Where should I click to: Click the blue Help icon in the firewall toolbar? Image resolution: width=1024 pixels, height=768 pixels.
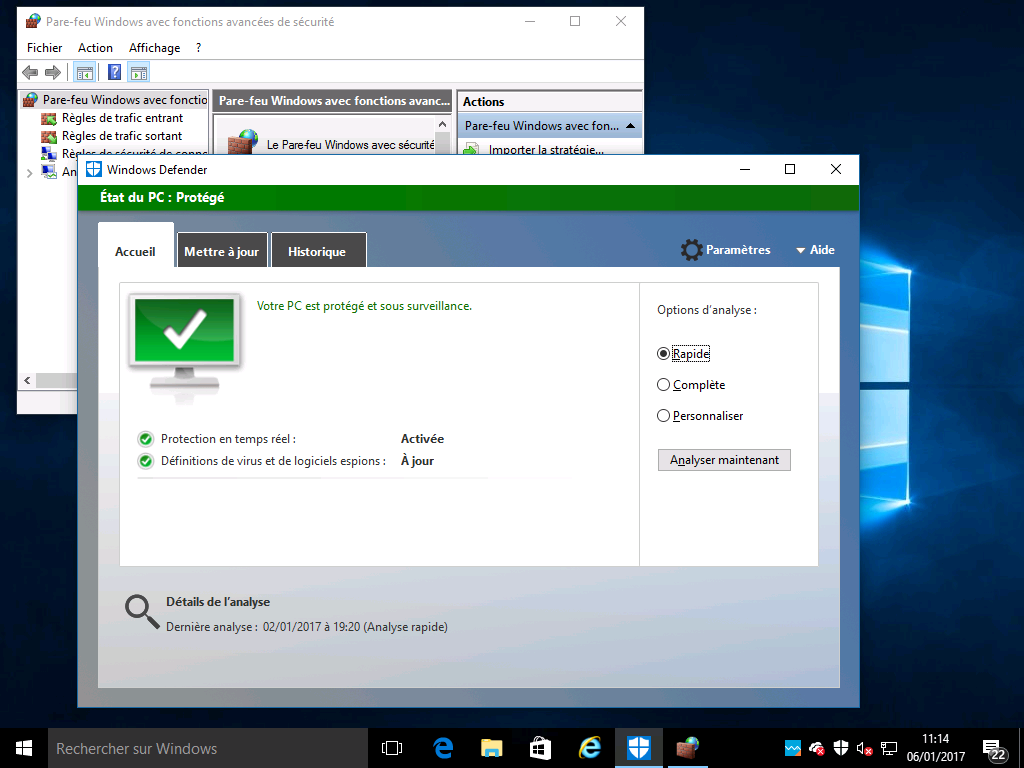tap(114, 72)
